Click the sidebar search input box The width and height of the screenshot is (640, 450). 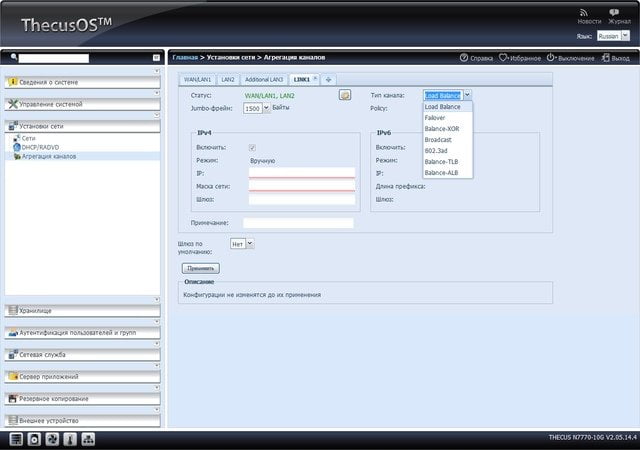[x=53, y=58]
